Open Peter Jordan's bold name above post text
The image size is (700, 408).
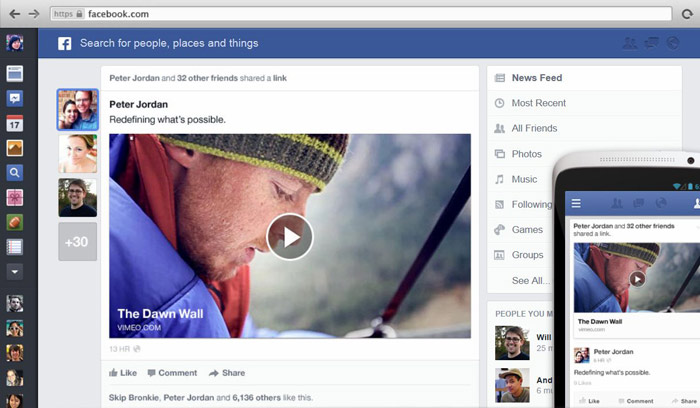[x=138, y=104]
